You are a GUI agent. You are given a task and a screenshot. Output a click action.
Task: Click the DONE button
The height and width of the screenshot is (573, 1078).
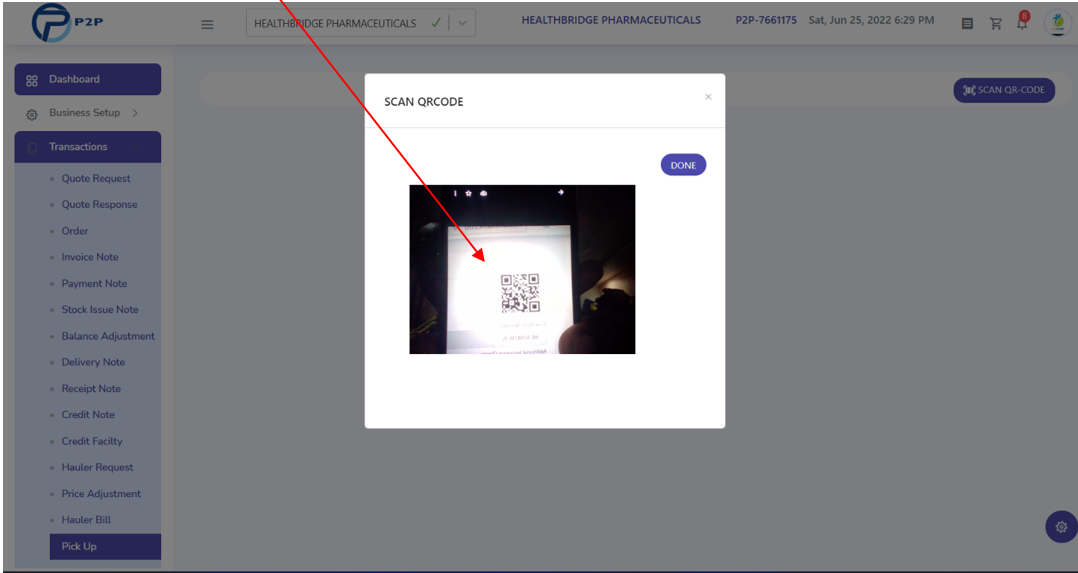tap(683, 165)
